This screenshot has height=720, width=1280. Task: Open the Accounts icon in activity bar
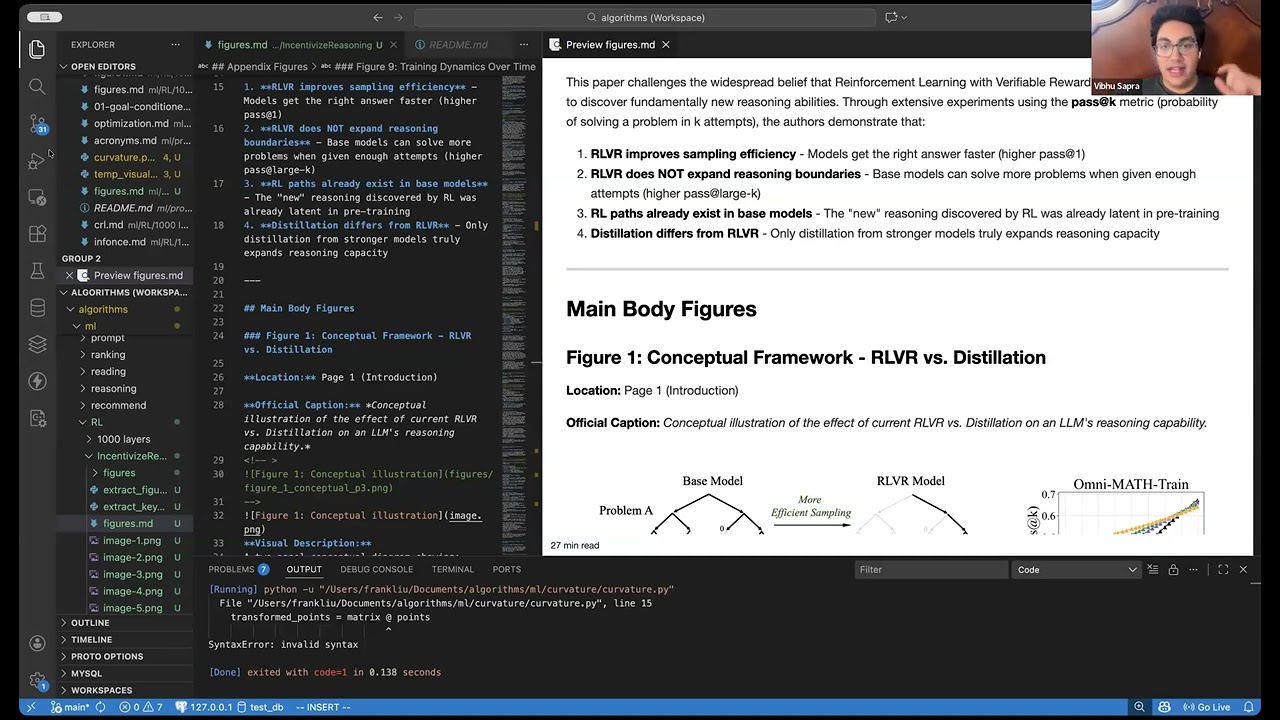pos(37,643)
